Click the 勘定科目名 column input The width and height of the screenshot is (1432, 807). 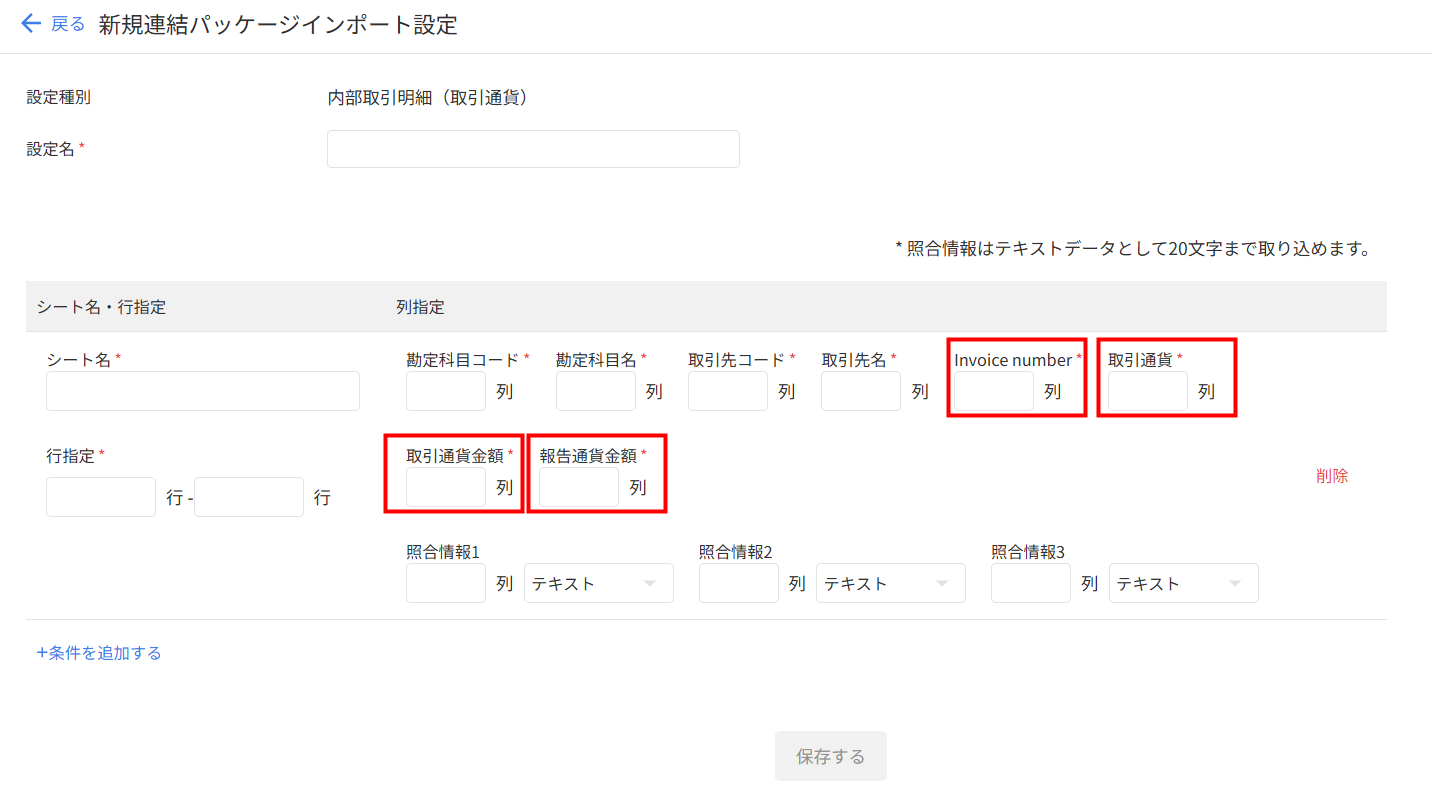[596, 391]
